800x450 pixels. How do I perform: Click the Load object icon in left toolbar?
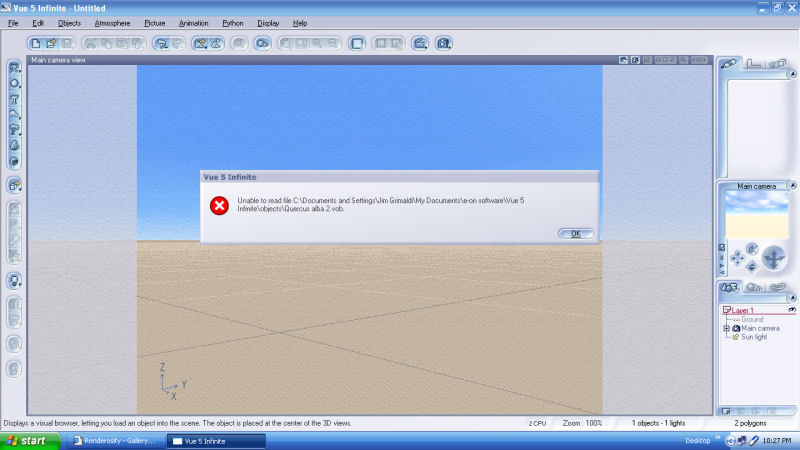14,185
